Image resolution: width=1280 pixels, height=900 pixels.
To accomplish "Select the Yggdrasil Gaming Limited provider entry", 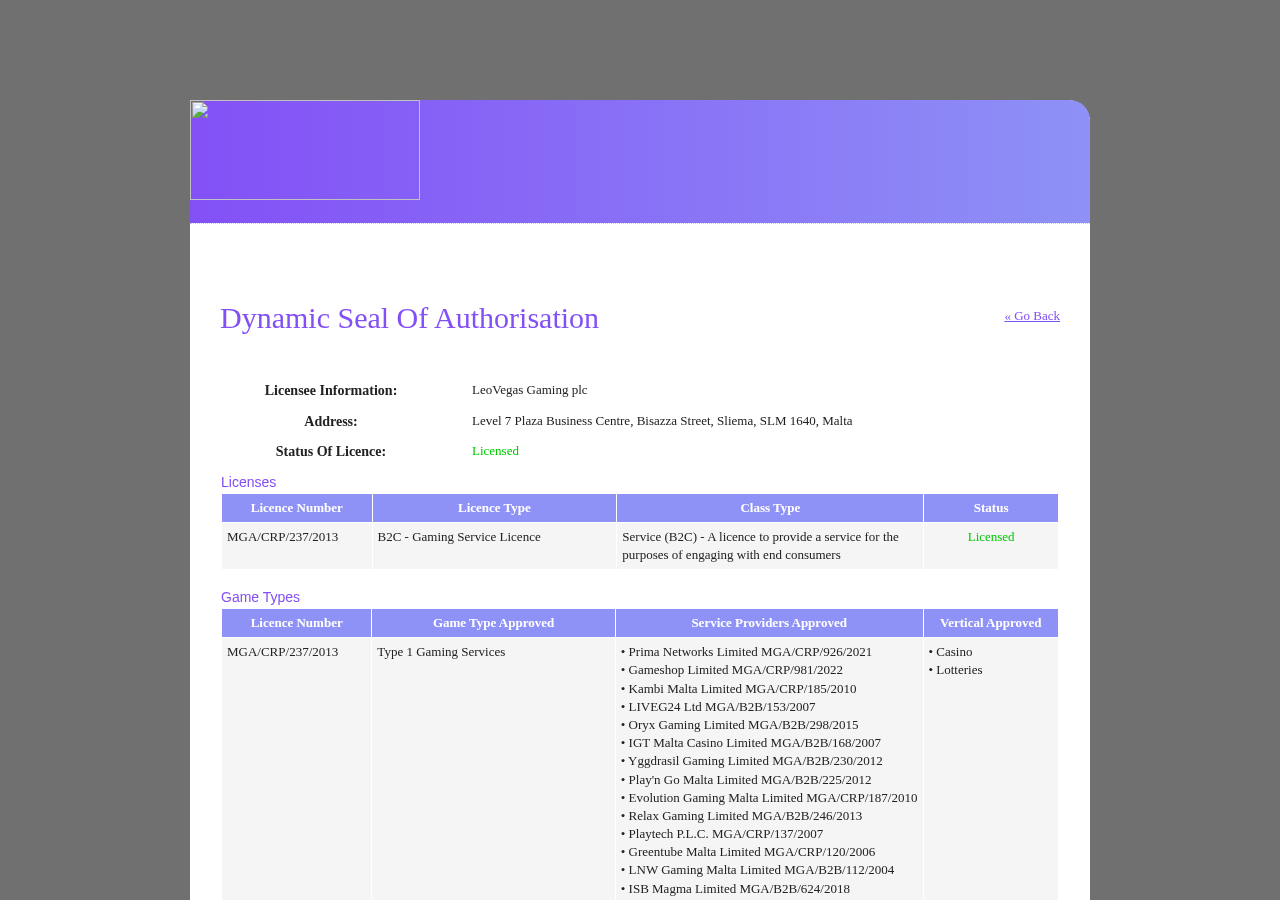I will [x=752, y=761].
